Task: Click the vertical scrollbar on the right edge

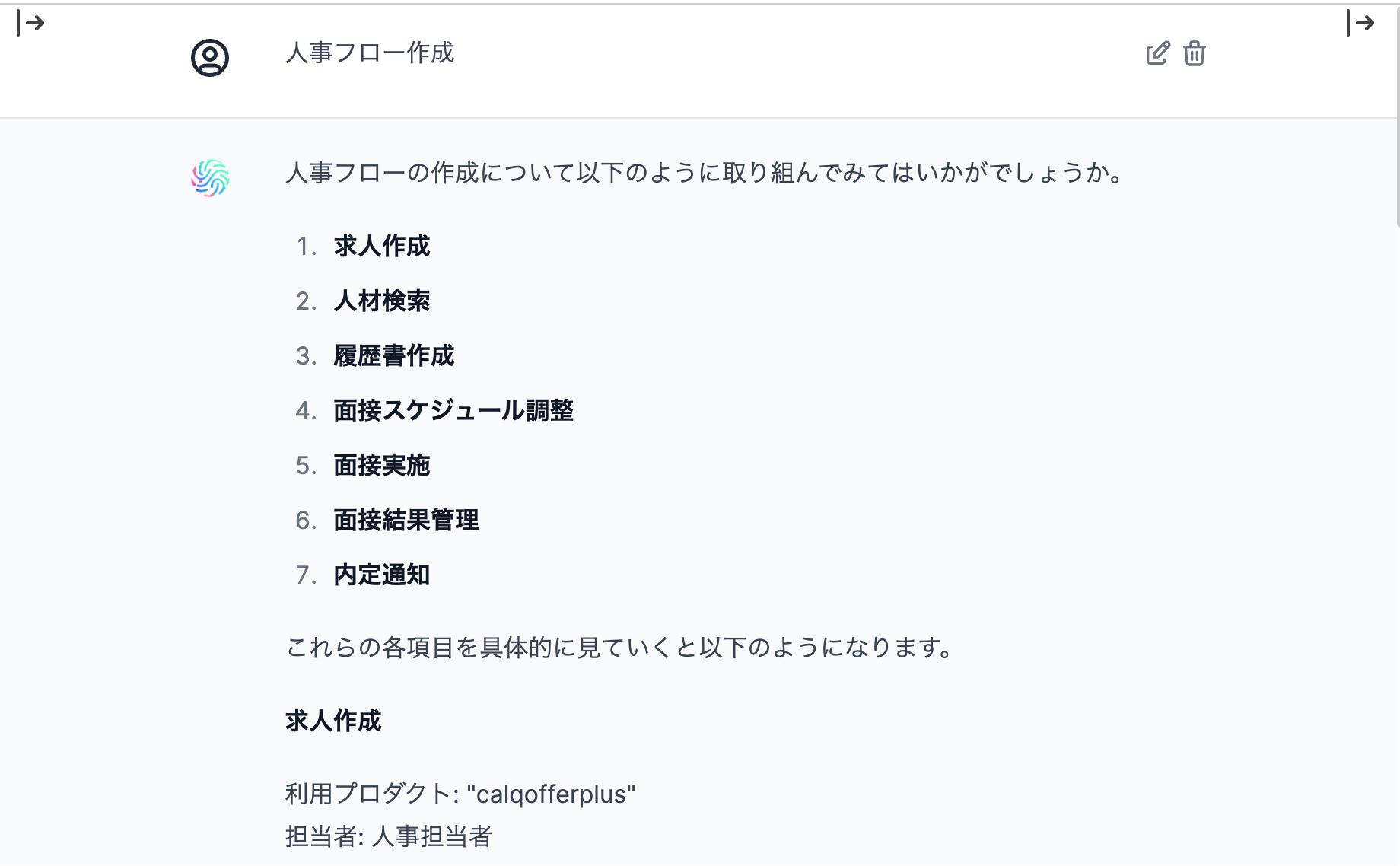Action: coord(1397,114)
